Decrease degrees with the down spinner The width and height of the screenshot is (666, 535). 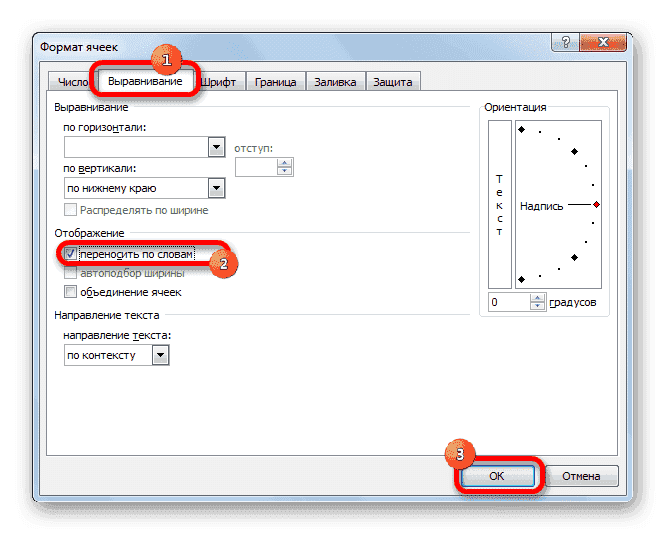click(x=538, y=306)
